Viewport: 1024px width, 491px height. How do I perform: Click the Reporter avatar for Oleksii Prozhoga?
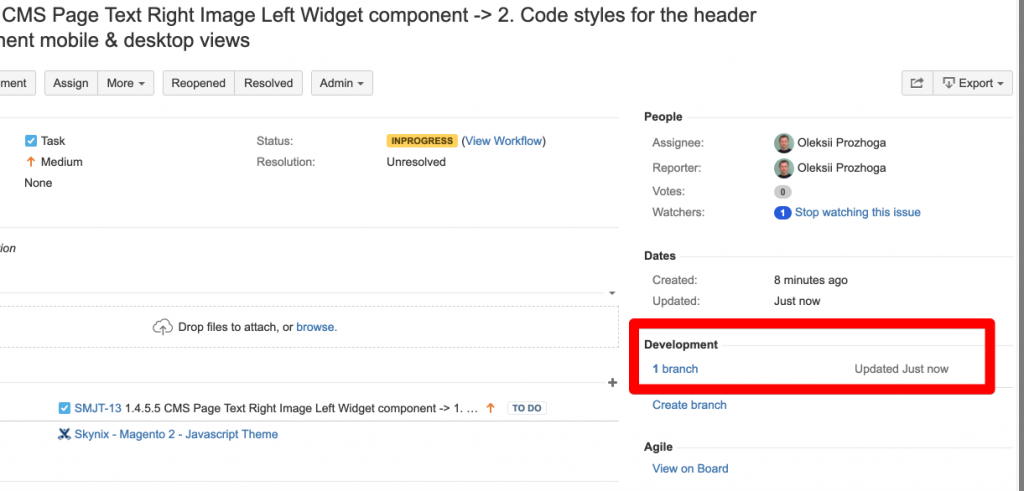pyautogui.click(x=784, y=168)
